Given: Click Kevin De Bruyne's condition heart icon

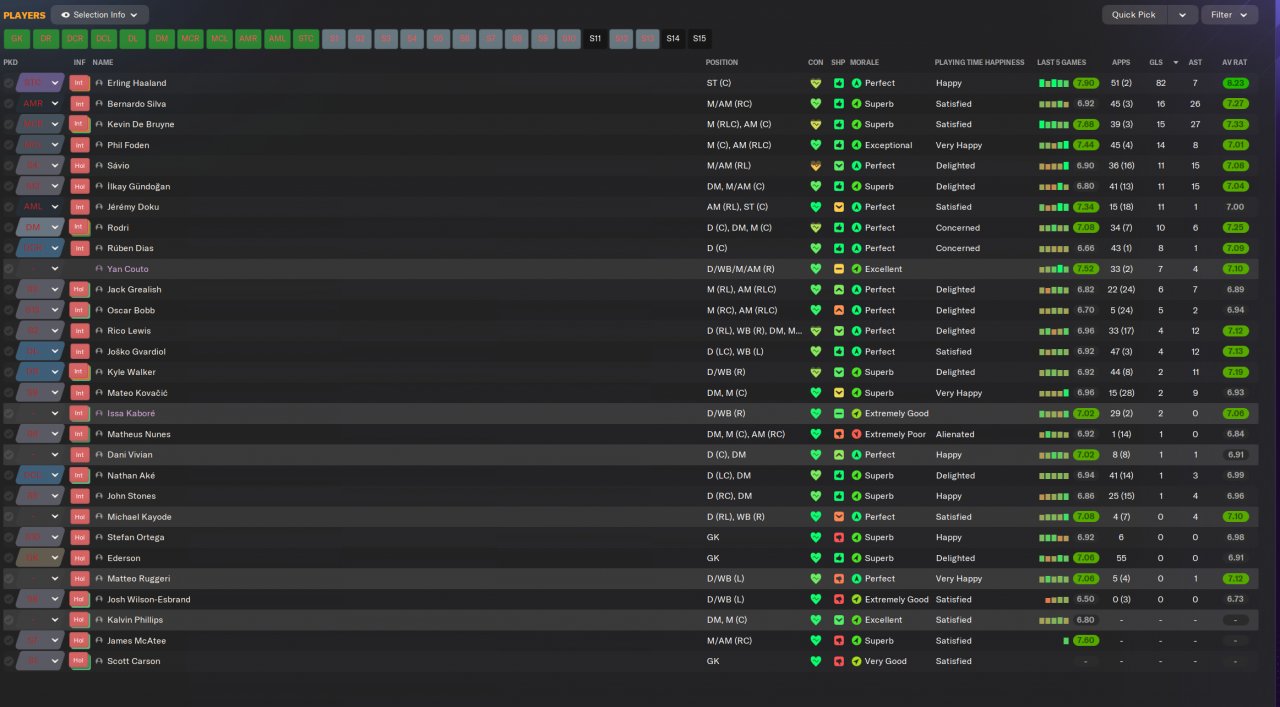Looking at the screenshot, I should (x=815, y=125).
